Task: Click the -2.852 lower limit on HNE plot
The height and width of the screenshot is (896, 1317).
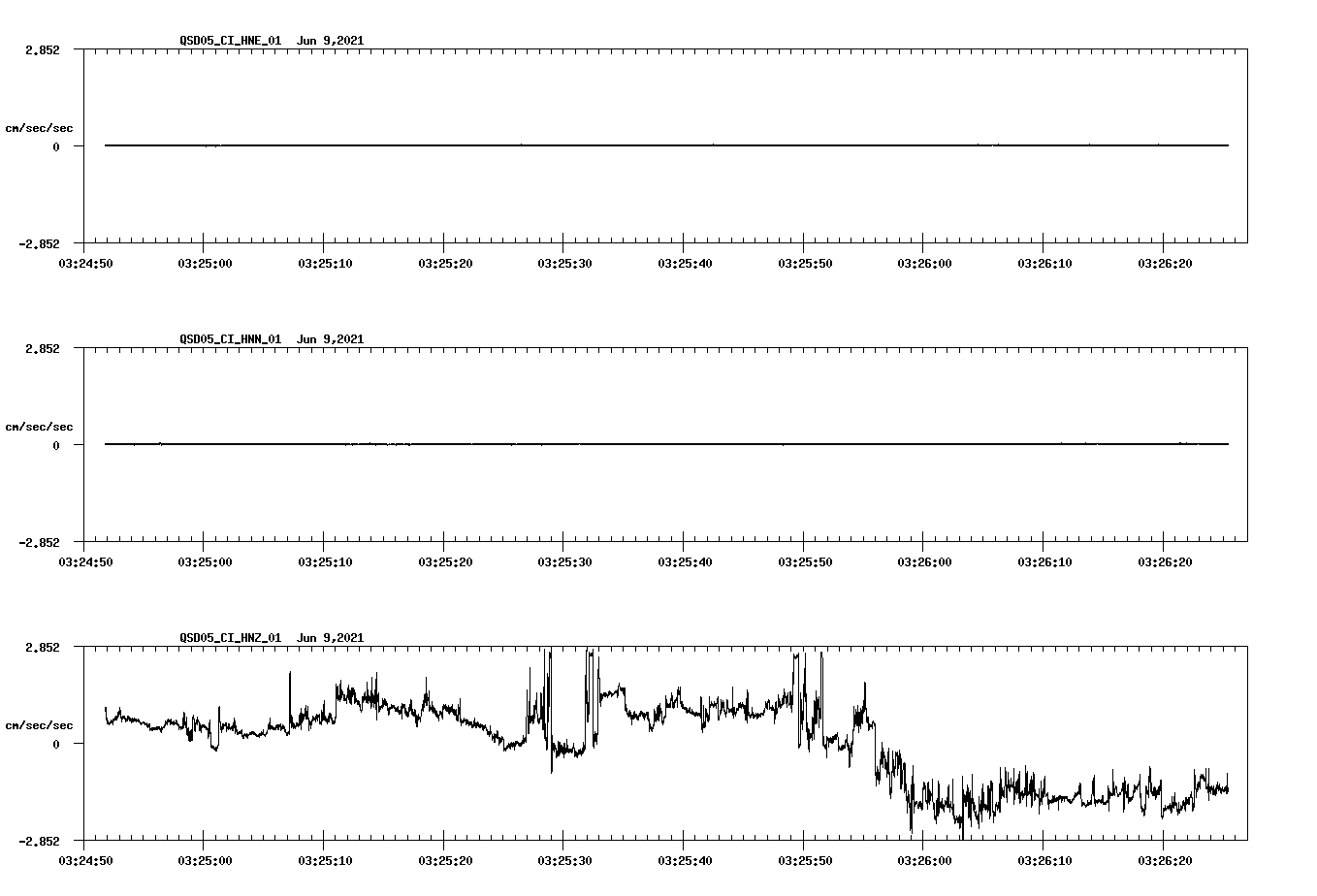Action: pos(39,243)
